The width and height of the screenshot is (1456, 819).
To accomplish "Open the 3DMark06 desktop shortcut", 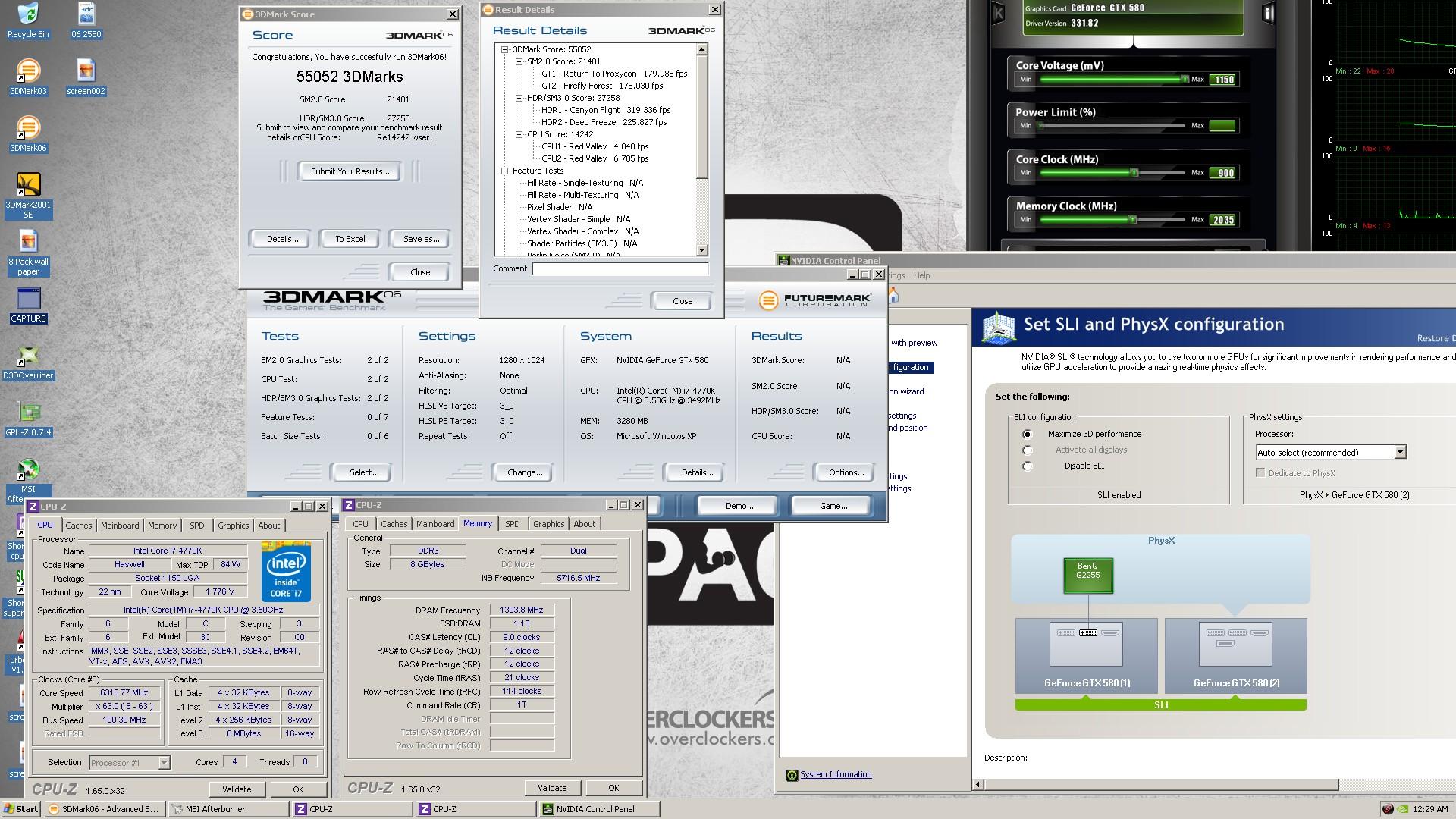I will (x=28, y=127).
